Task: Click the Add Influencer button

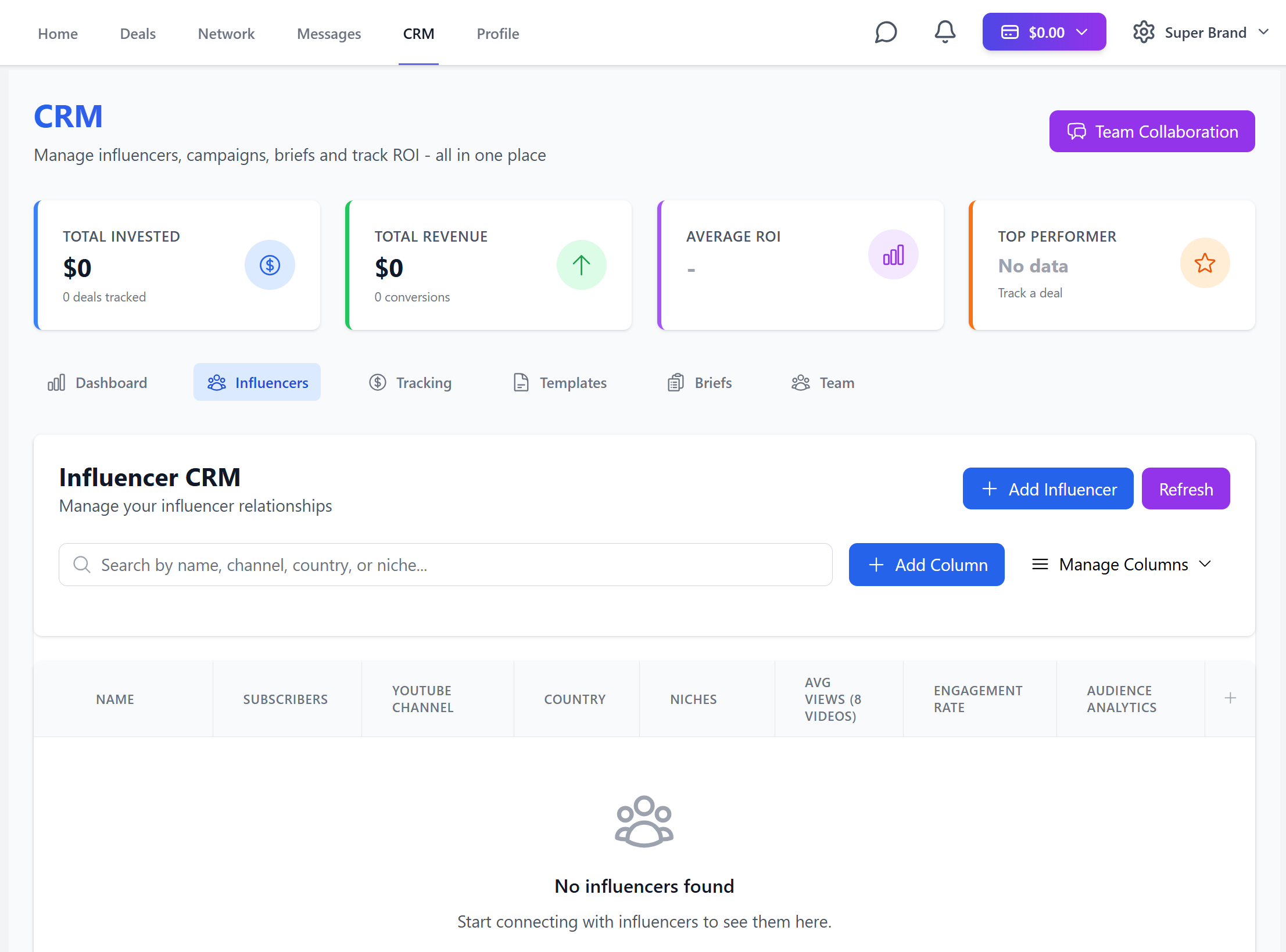Action: pyautogui.click(x=1048, y=489)
